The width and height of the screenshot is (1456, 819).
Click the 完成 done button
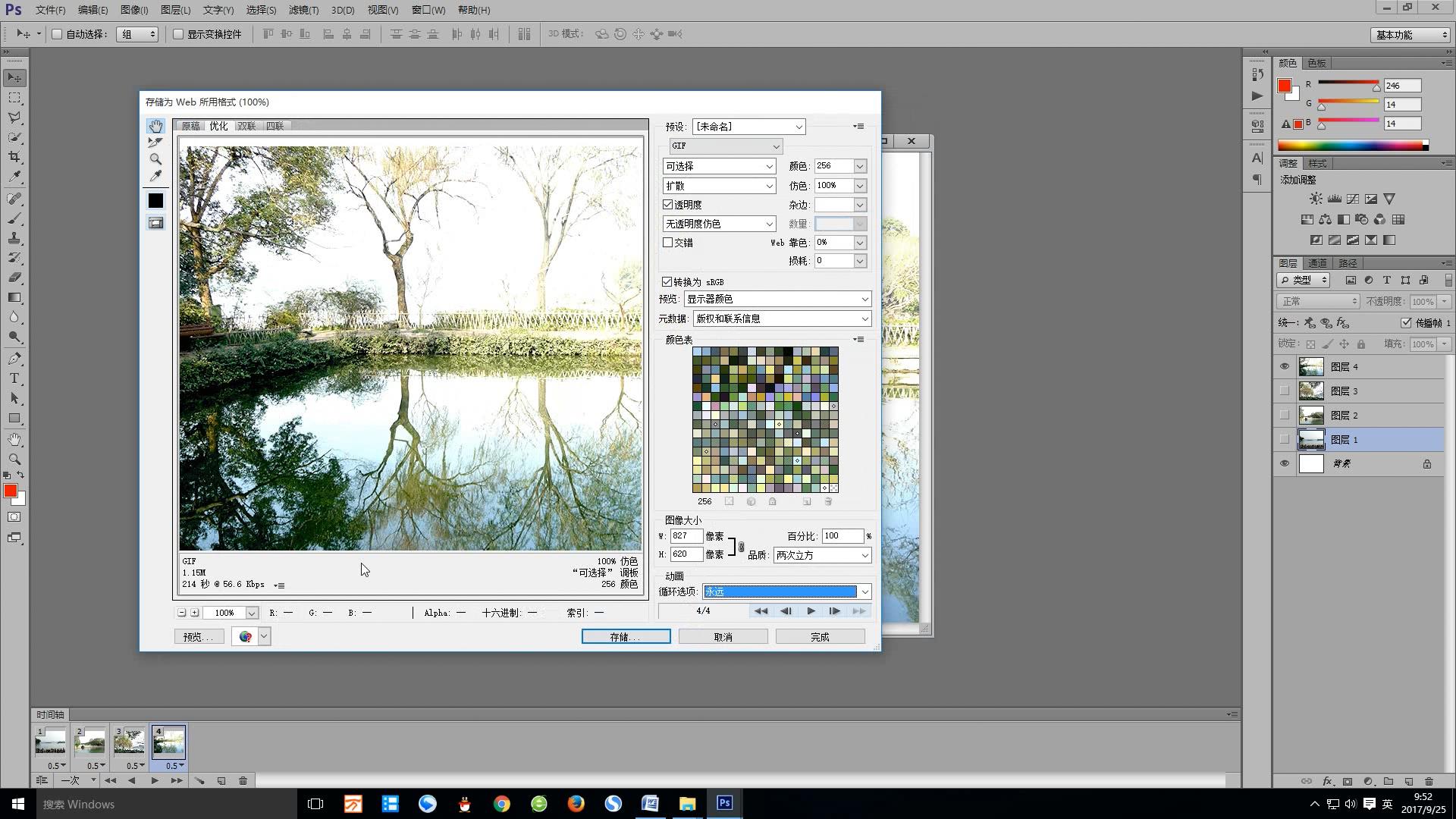820,637
